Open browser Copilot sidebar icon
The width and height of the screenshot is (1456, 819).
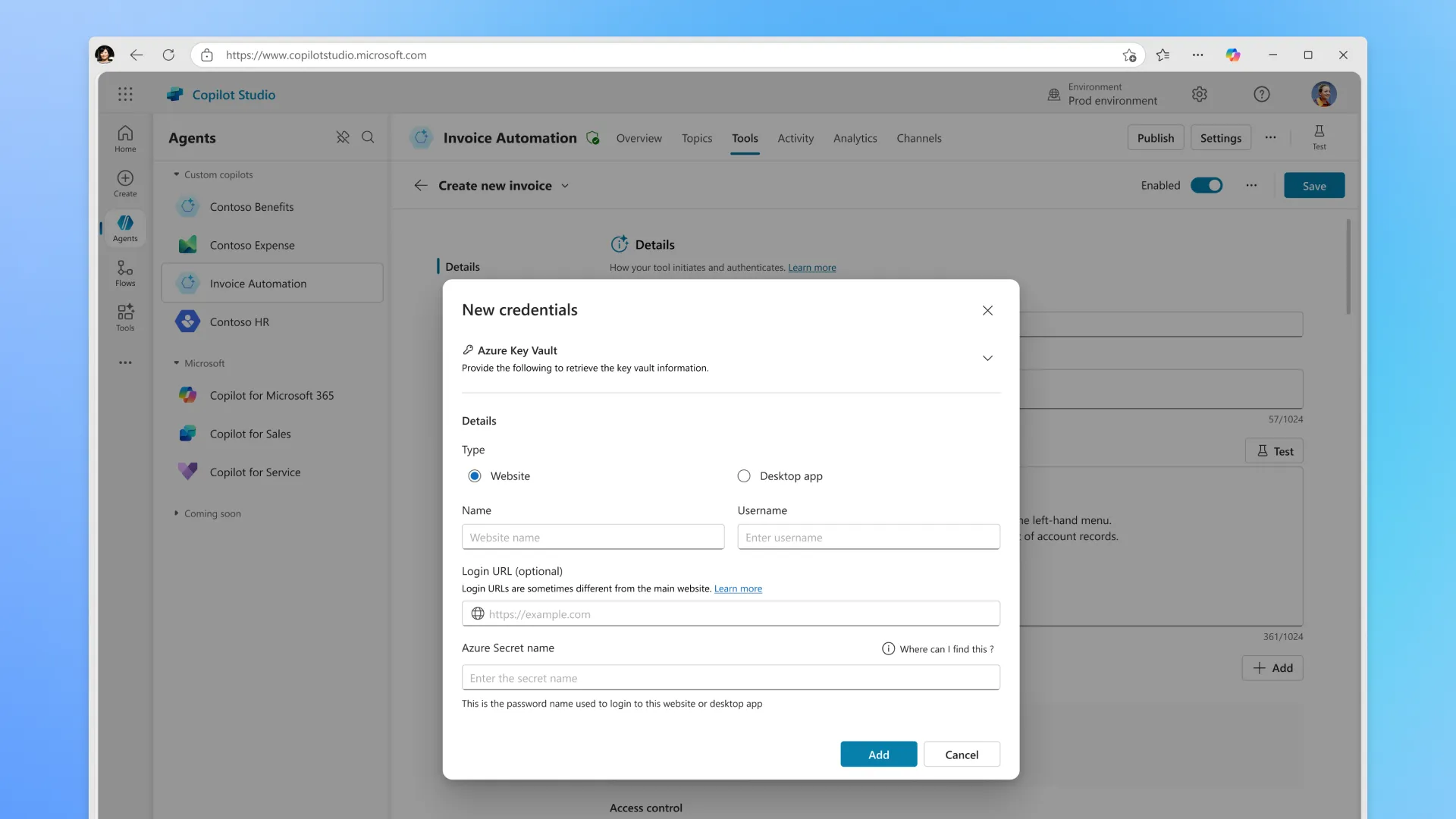tap(1233, 55)
